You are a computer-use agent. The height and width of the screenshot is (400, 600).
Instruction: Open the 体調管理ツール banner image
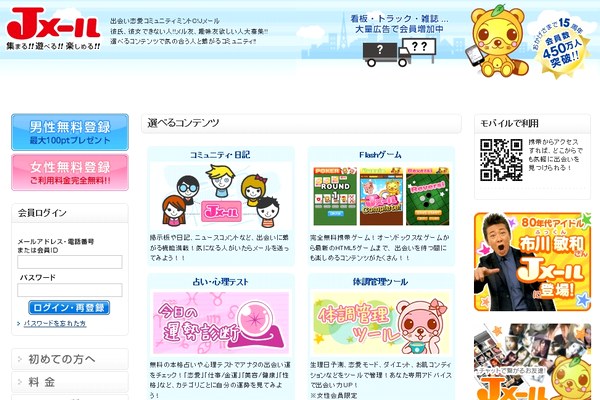point(381,323)
